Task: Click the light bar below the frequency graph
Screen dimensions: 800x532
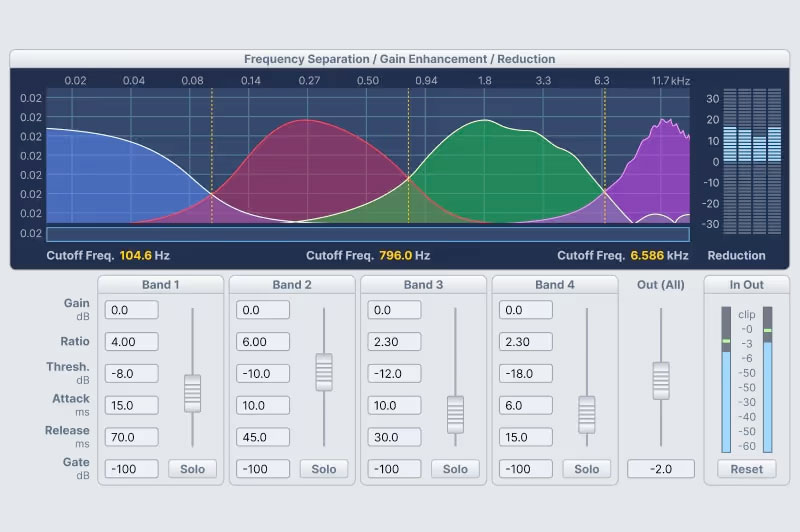Action: (368, 235)
